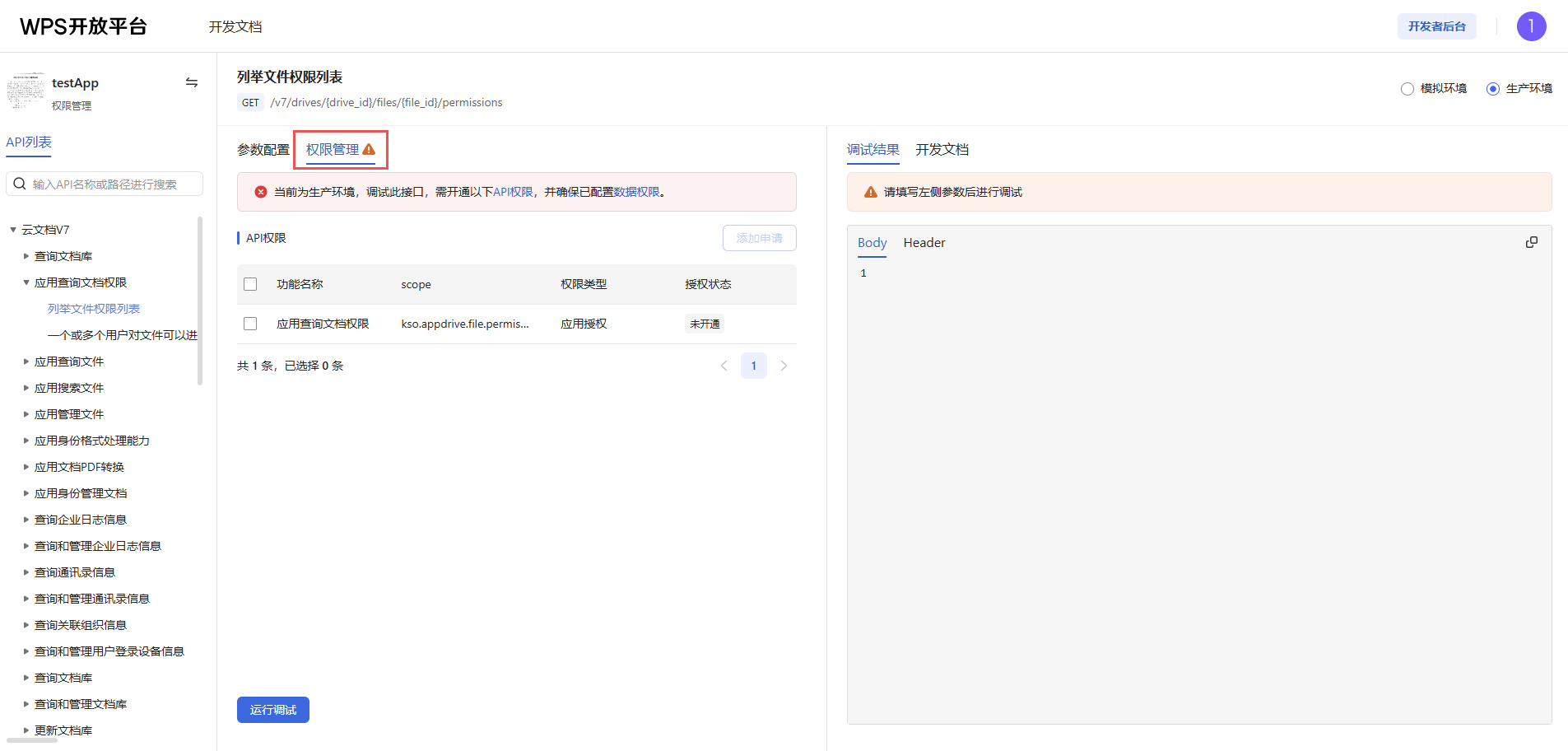Click the WPS开放平台 logo
This screenshot has height=751, width=1568.
(x=83, y=26)
